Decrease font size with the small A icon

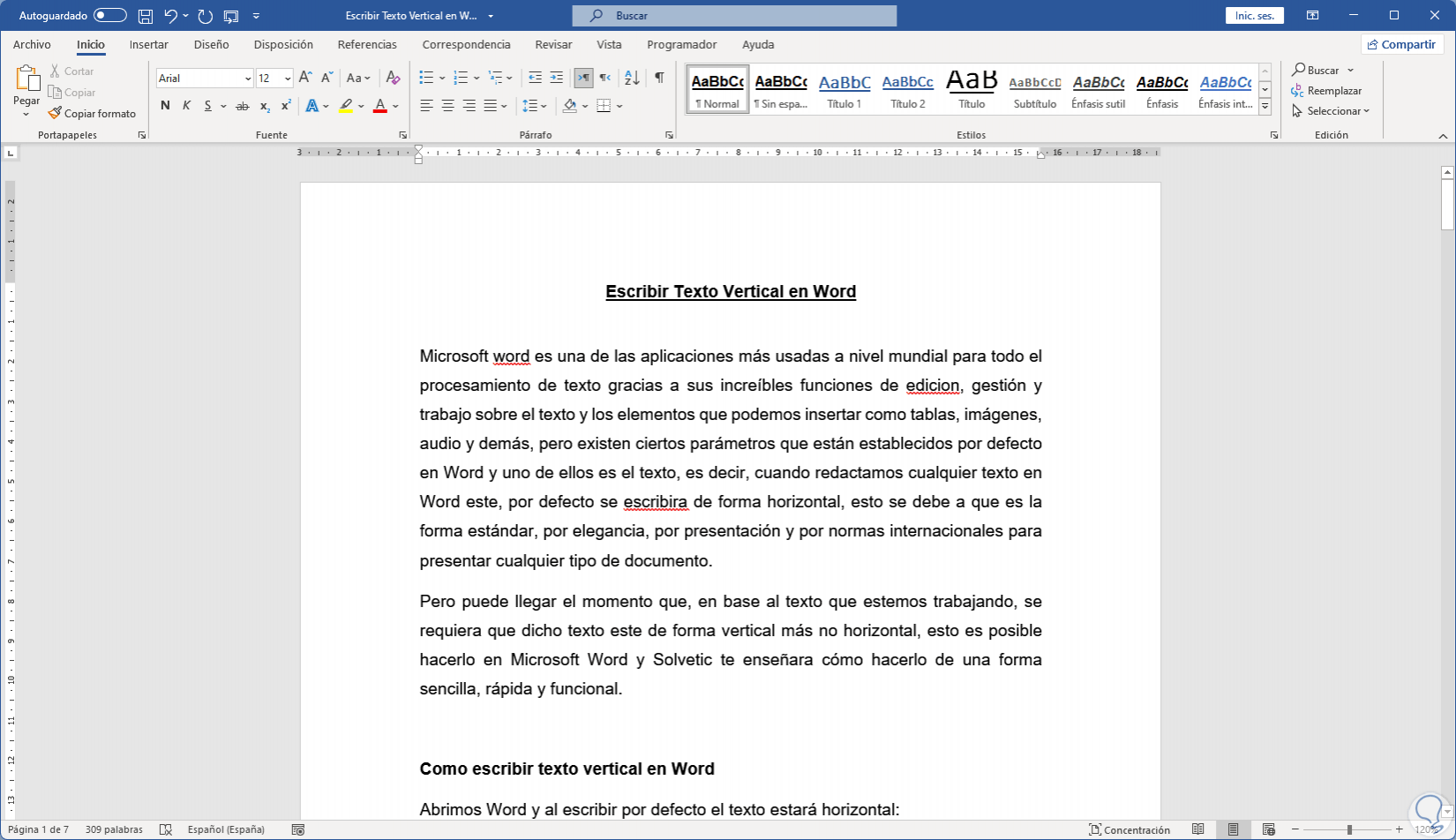coord(326,78)
